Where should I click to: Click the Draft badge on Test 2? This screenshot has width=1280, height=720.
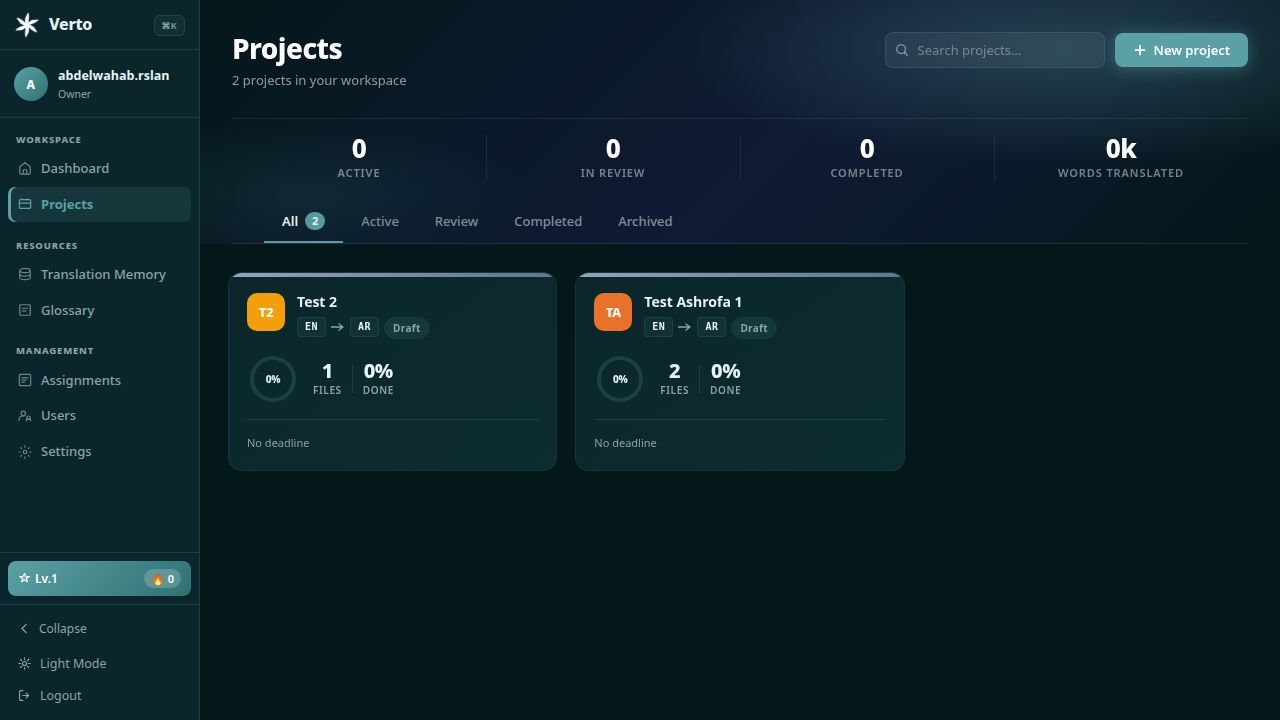pyautogui.click(x=407, y=328)
